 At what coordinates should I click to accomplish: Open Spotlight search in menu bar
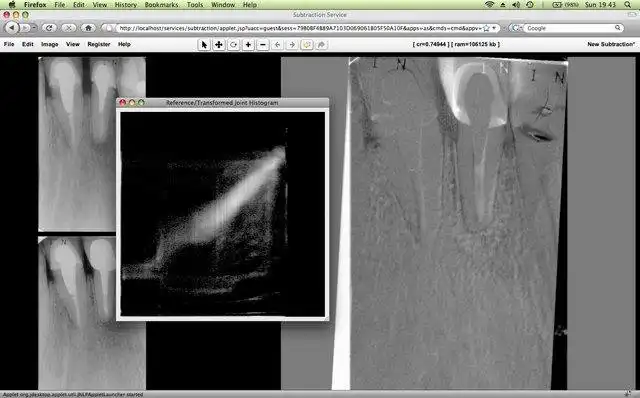pyautogui.click(x=627, y=5)
